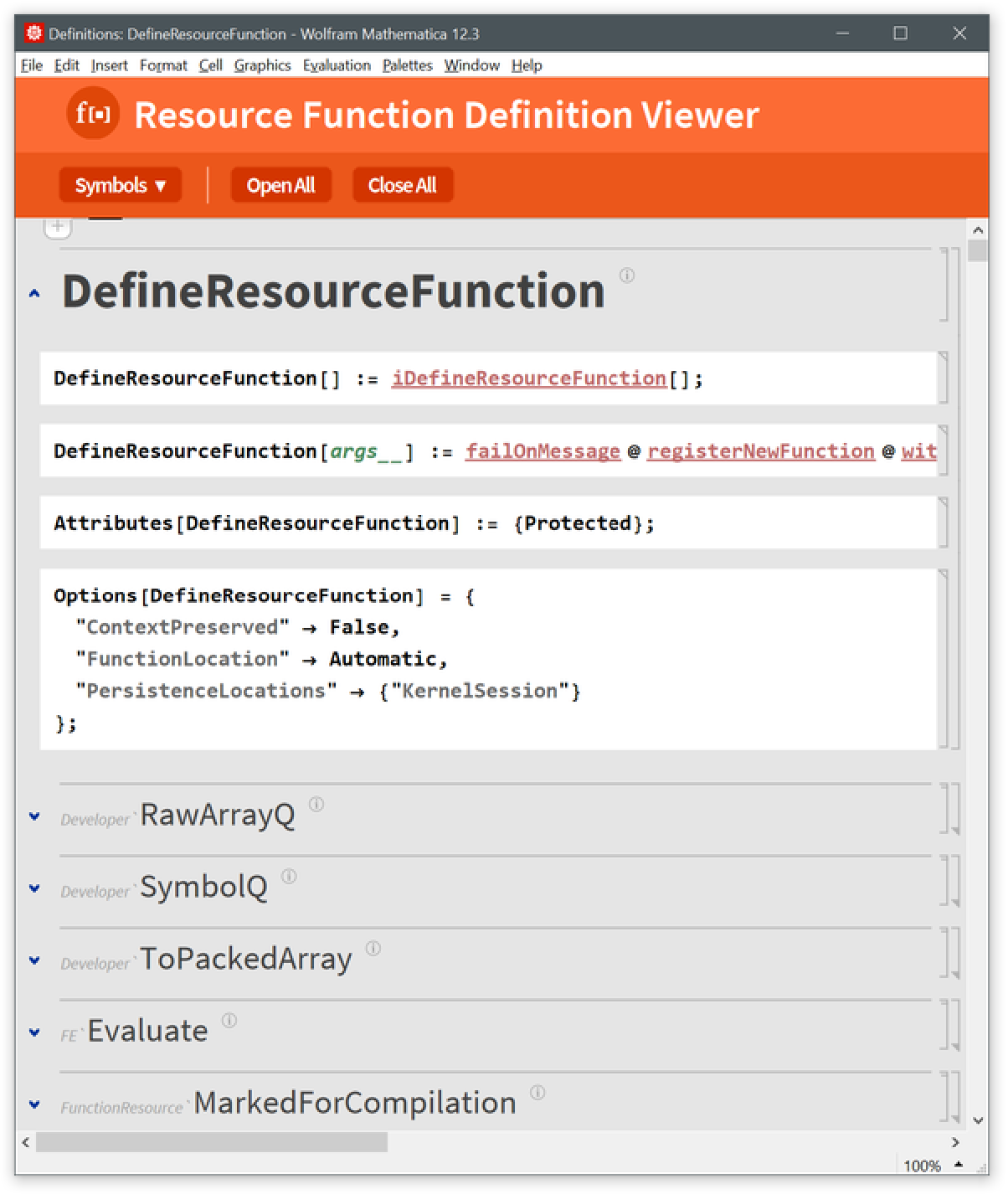Open the Evaluation menu
The image size is (1008, 1194).
pos(337,65)
